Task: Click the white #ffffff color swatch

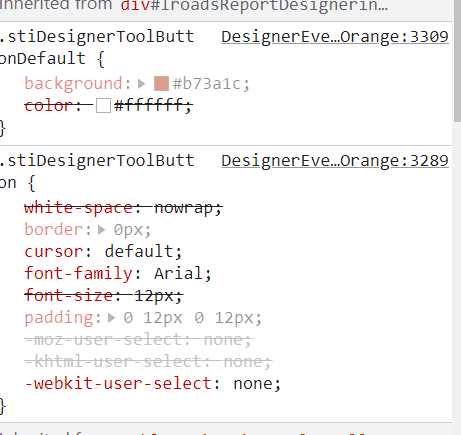Action: tap(103, 106)
